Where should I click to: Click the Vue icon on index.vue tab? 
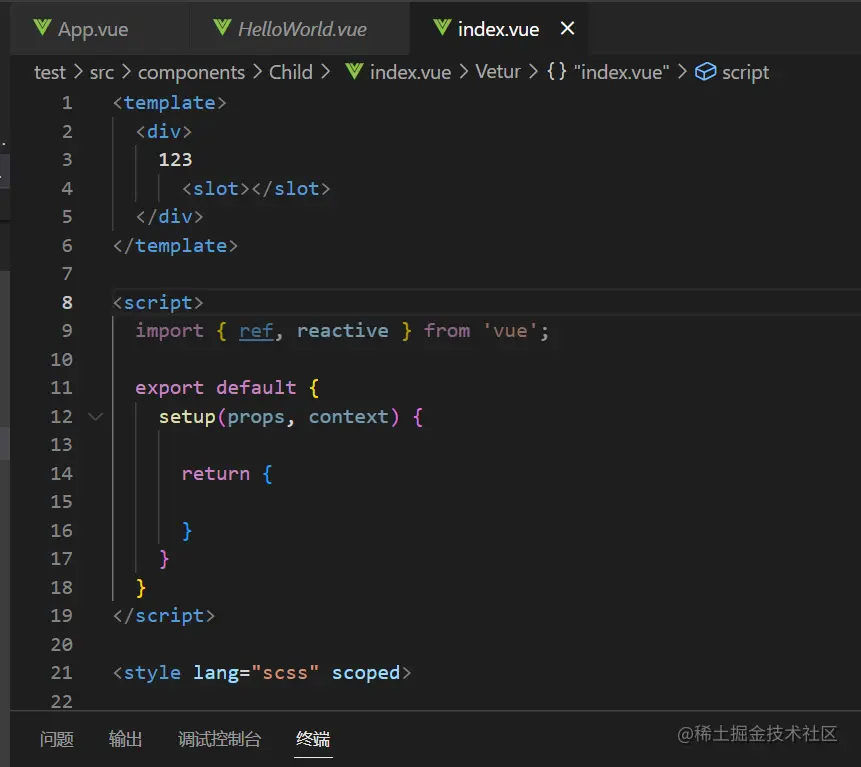pyautogui.click(x=442, y=28)
